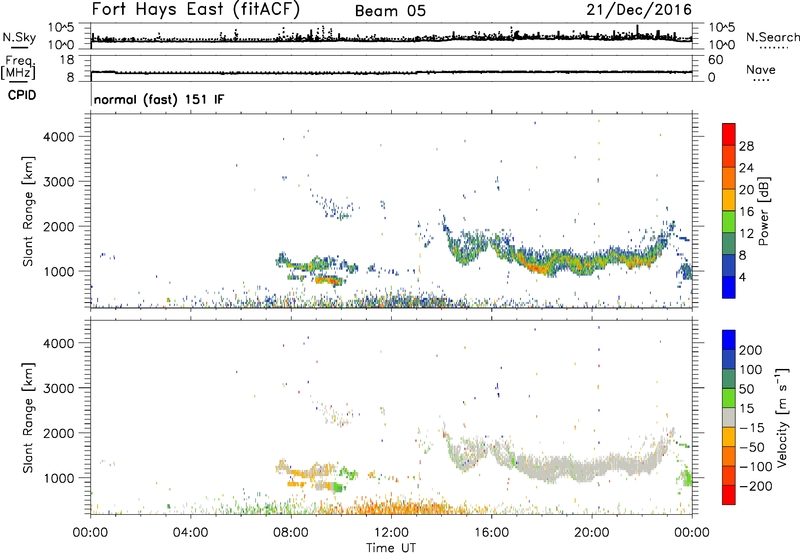Click the 'normal (fast) 151 IF' mode text
The width and height of the screenshot is (800, 554).
(x=159, y=99)
